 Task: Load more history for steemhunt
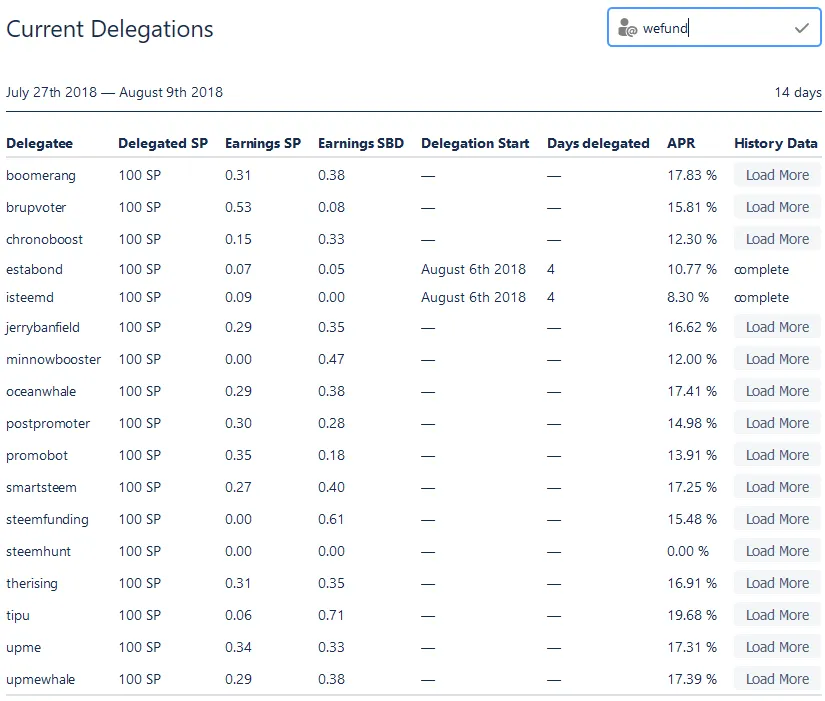tap(777, 552)
